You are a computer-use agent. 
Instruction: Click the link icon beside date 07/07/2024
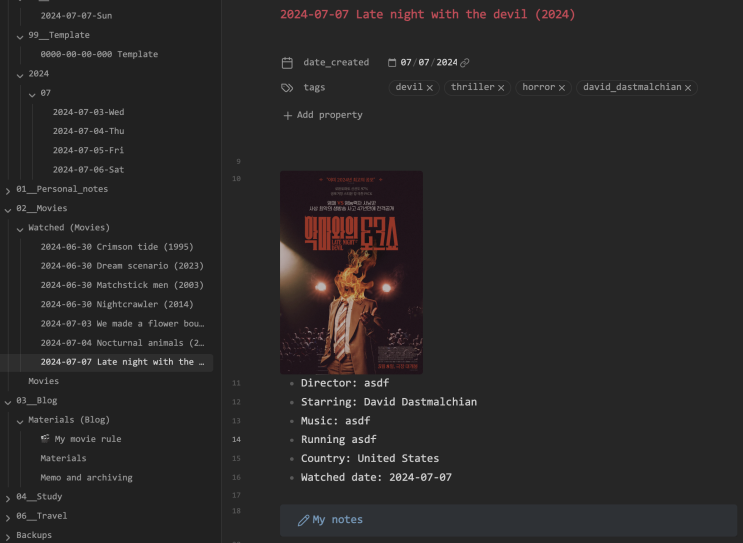pyautogui.click(x=465, y=63)
